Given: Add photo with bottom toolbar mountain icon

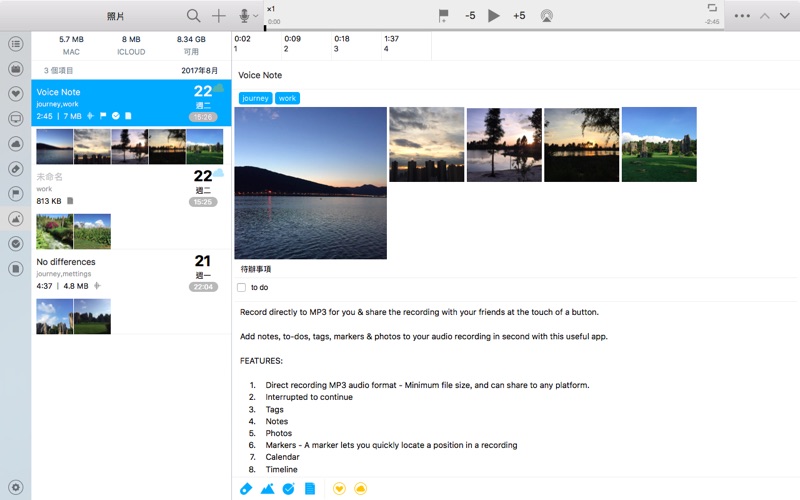Looking at the screenshot, I should click(267, 489).
